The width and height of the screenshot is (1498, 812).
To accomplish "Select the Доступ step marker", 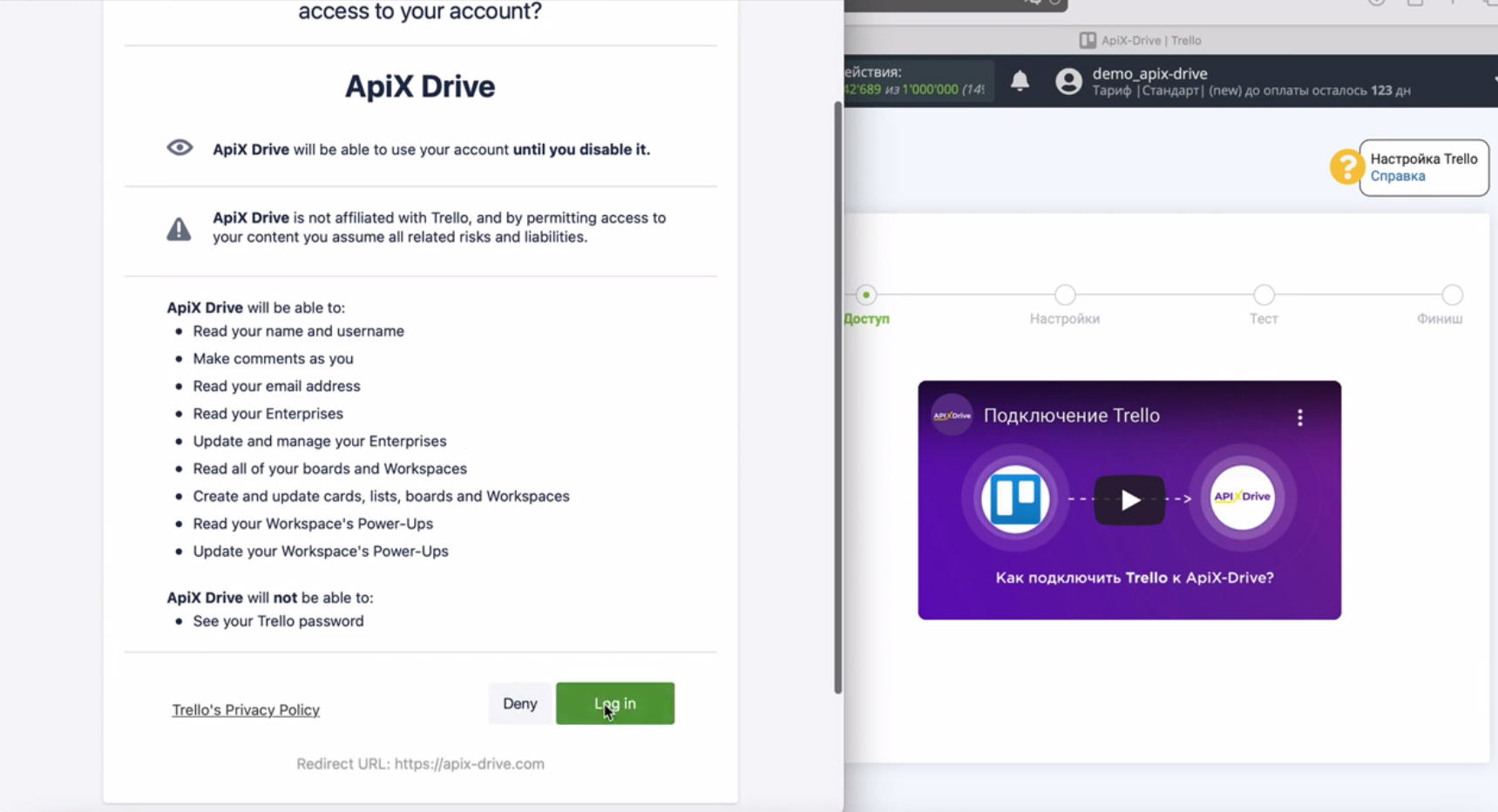I will pos(865,295).
